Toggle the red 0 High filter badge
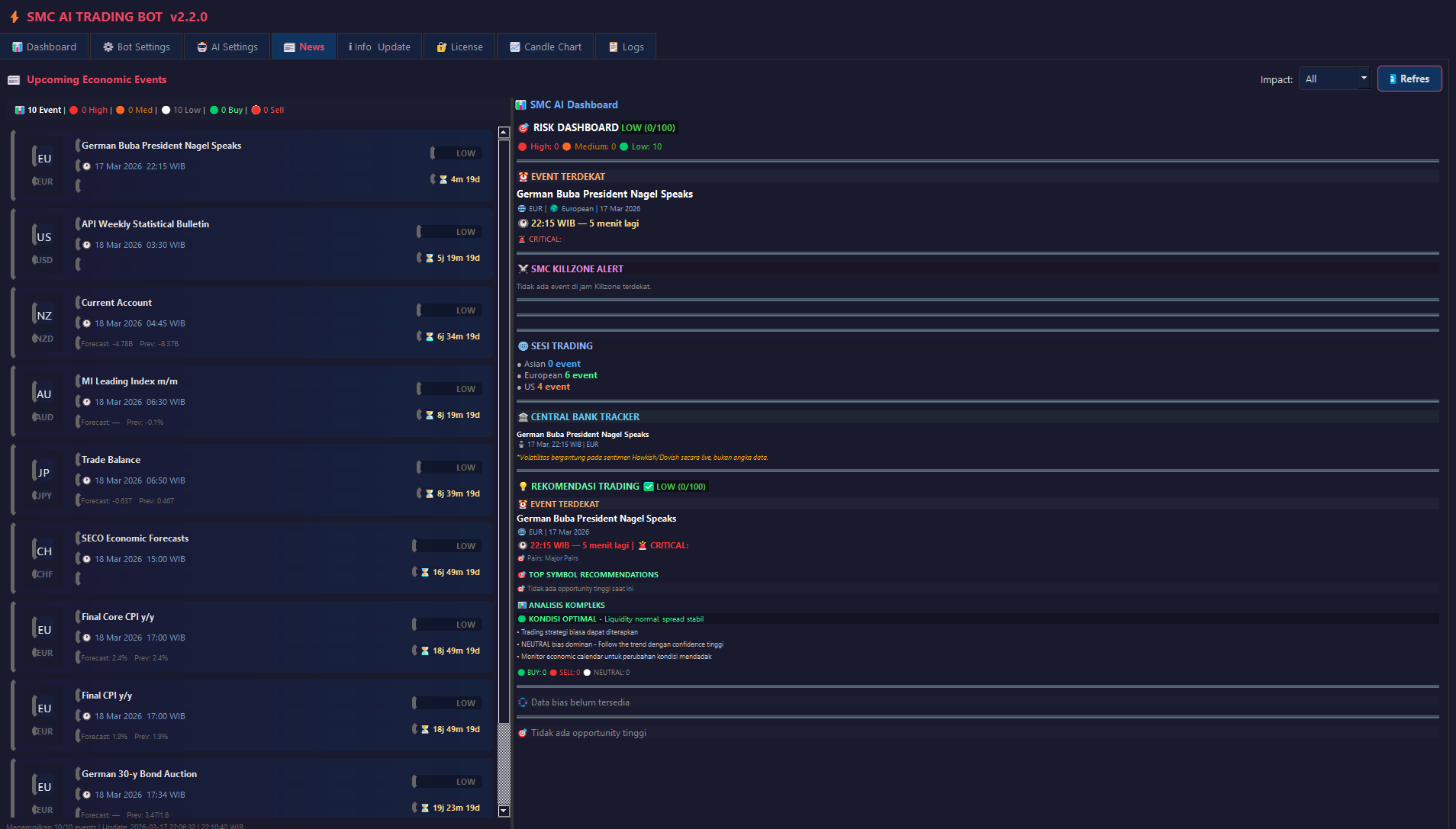The height and width of the screenshot is (829, 1456). pos(89,110)
